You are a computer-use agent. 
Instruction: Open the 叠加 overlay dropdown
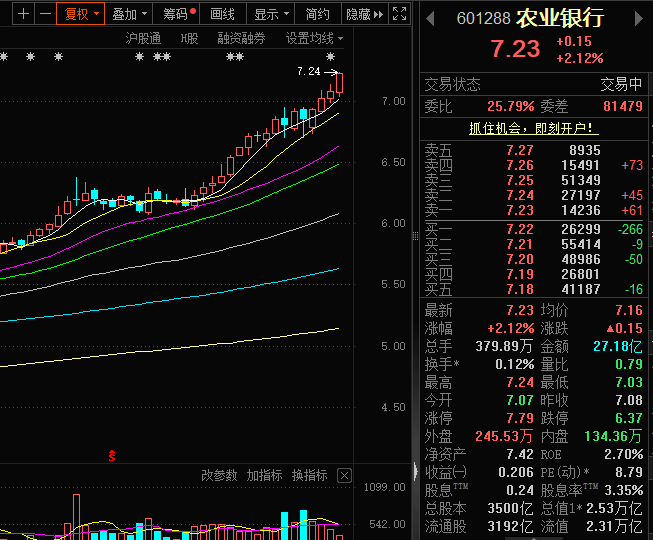pos(130,14)
